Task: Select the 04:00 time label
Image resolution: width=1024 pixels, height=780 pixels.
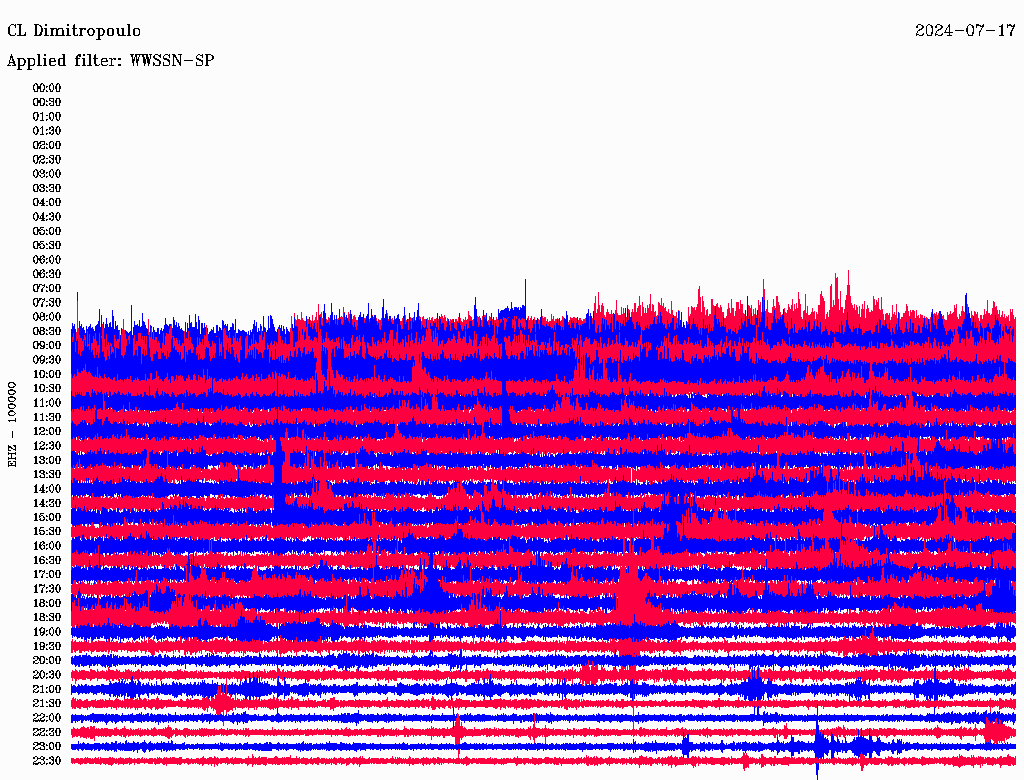Action: click(x=47, y=203)
